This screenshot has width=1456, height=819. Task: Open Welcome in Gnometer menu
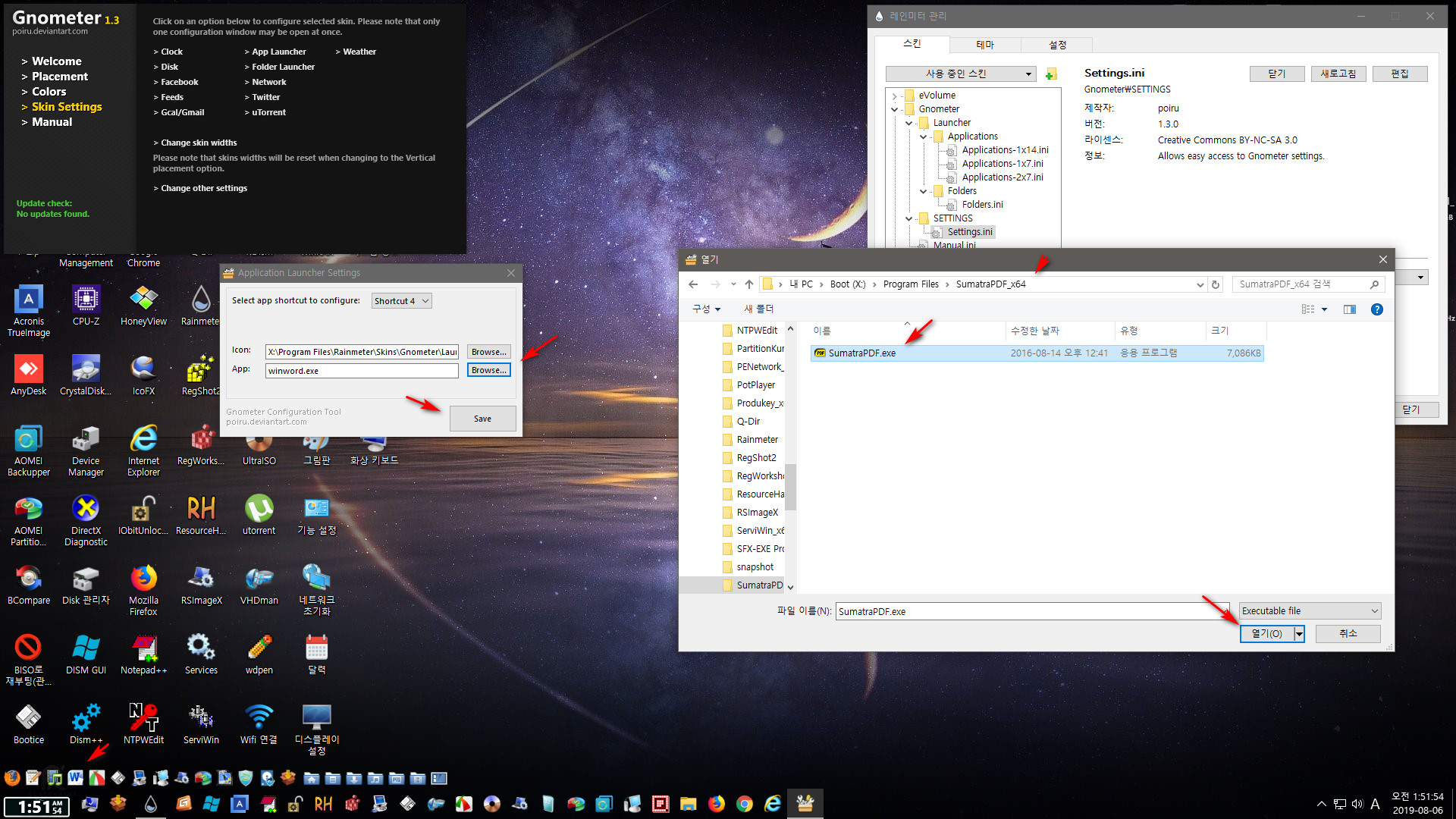pyautogui.click(x=56, y=61)
